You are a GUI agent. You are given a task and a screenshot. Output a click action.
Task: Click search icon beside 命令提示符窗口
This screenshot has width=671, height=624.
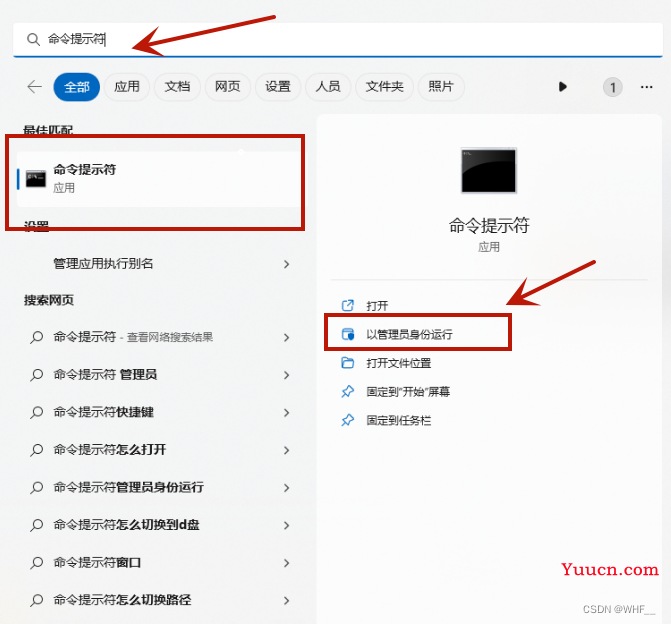(x=37, y=563)
